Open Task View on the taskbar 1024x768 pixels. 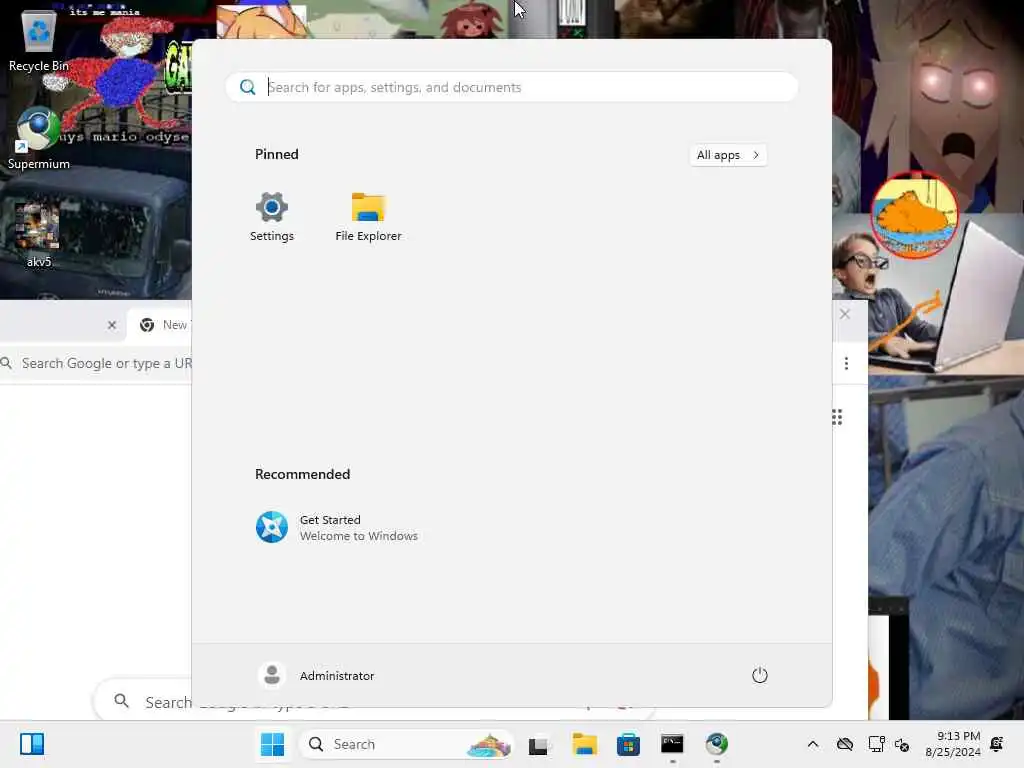pos(539,744)
